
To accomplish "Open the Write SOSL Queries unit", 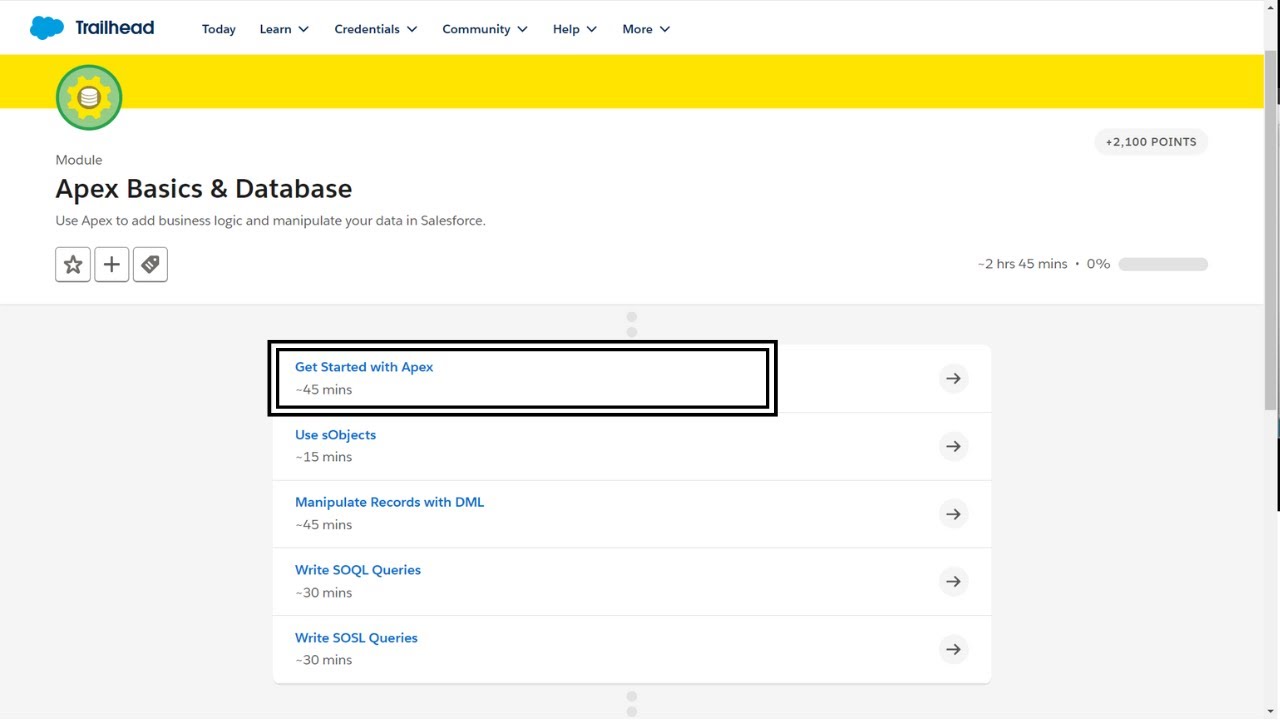I will coord(356,638).
